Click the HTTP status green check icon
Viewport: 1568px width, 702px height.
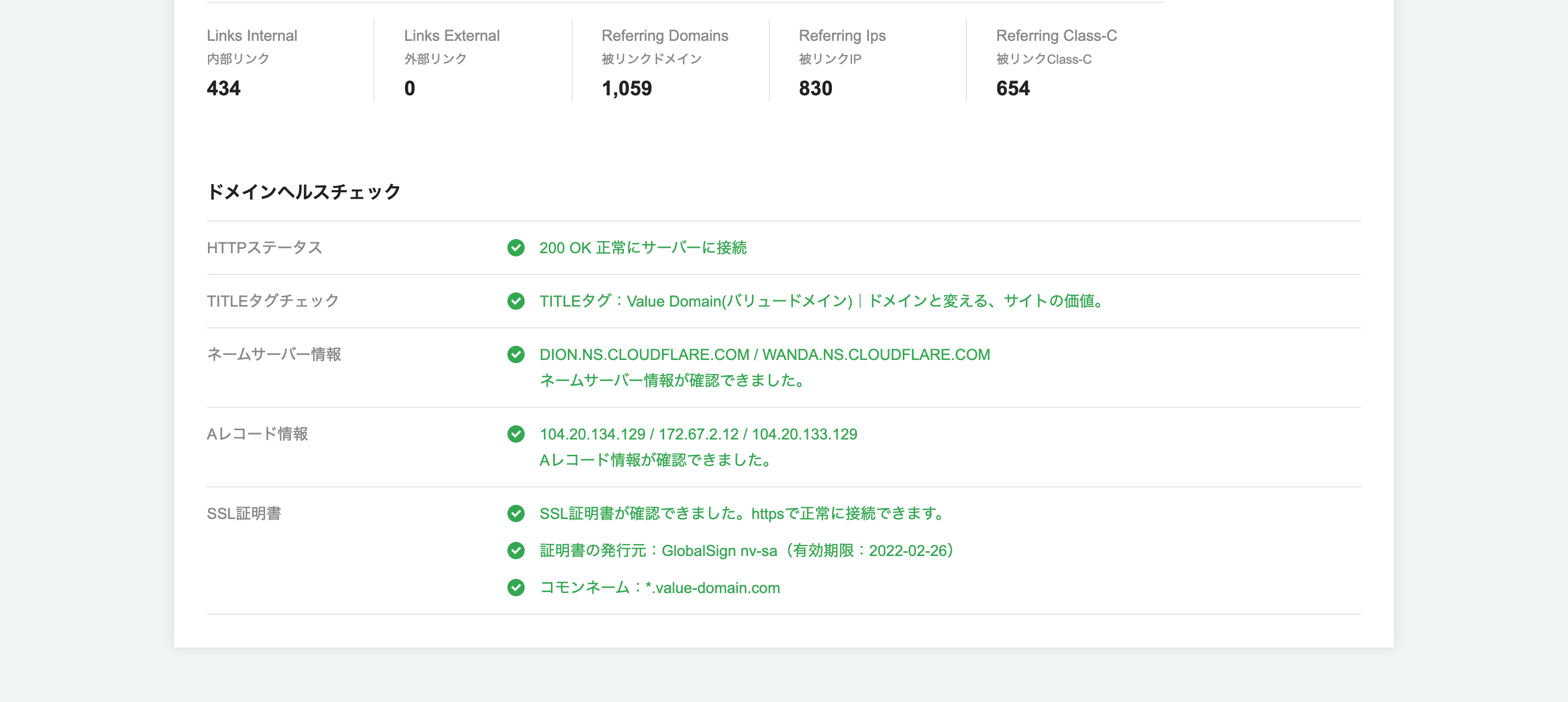pos(516,248)
